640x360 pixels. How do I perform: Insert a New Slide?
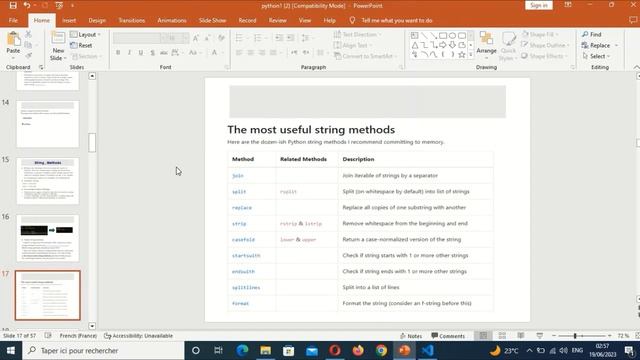[58, 46]
